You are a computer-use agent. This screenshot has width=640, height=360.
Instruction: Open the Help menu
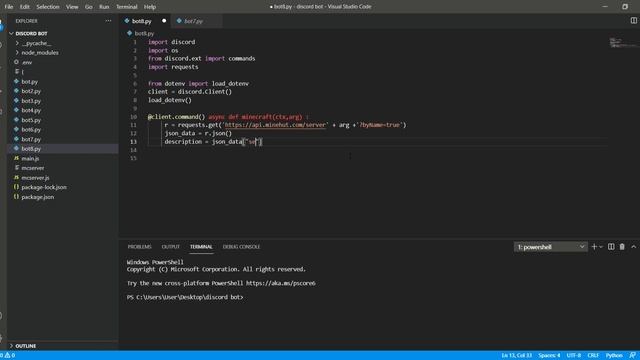(x=150, y=7)
